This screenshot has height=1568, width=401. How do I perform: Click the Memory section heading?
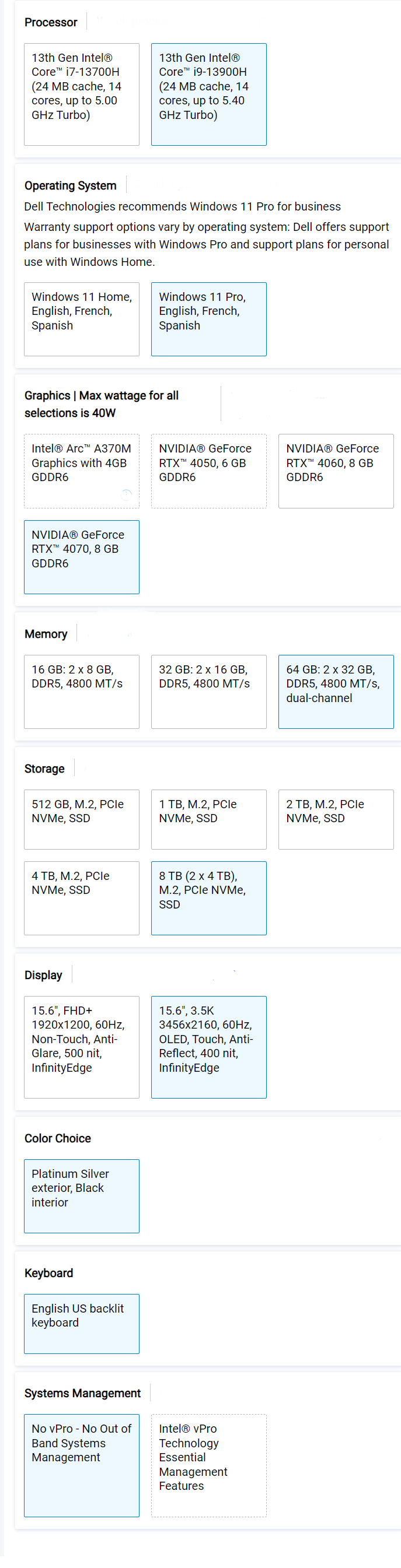point(46,634)
